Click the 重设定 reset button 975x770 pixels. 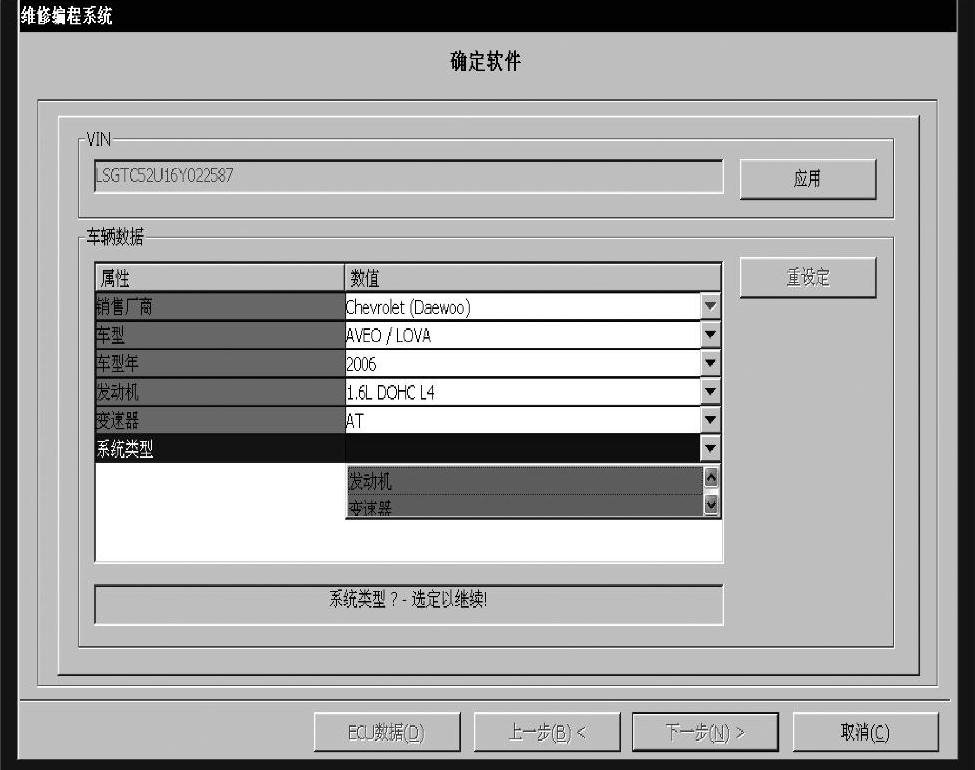point(807,278)
